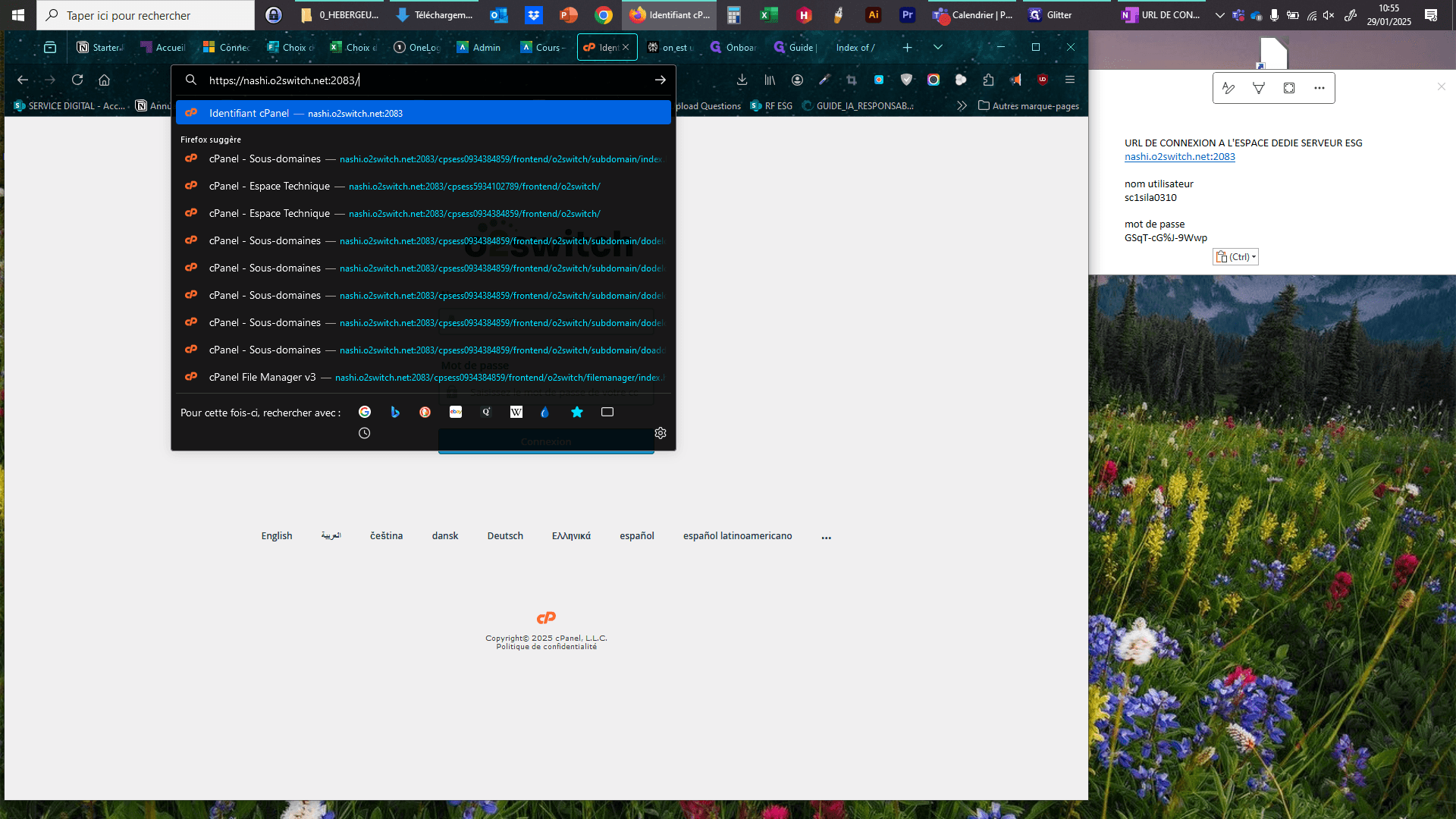Show hidden system tray icons chevron

point(1219,15)
